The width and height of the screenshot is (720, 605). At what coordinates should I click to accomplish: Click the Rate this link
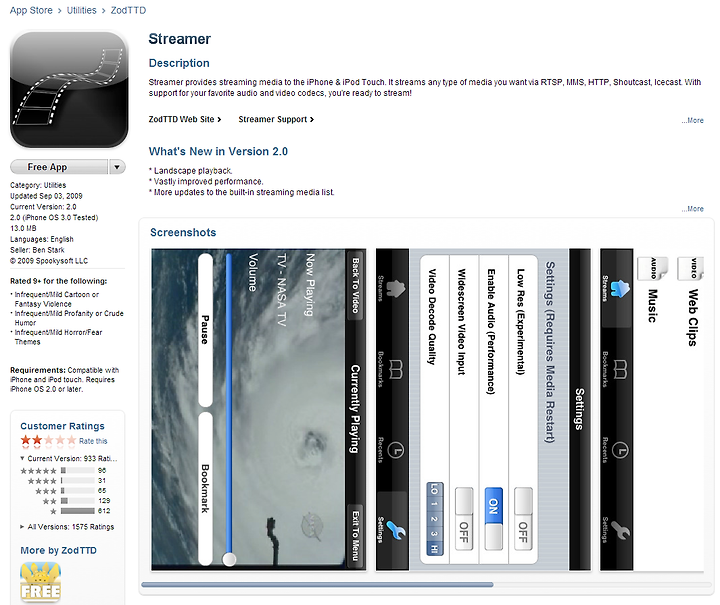tap(93, 441)
